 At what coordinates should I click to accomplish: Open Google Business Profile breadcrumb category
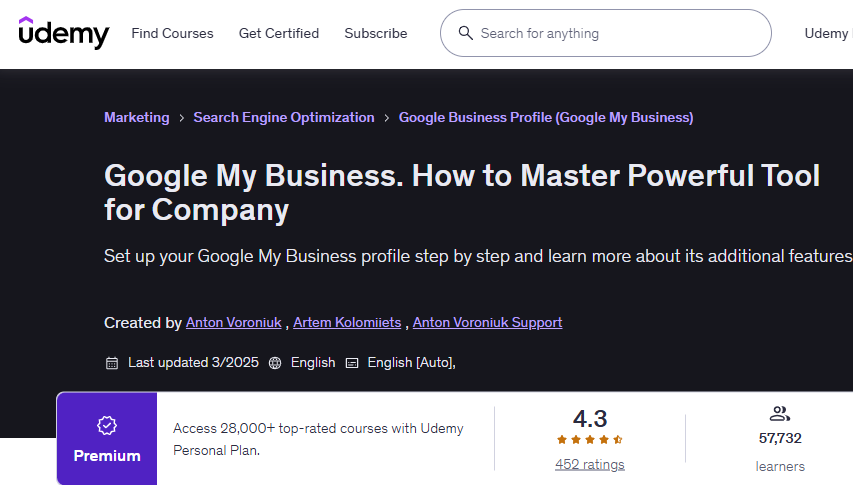click(546, 117)
